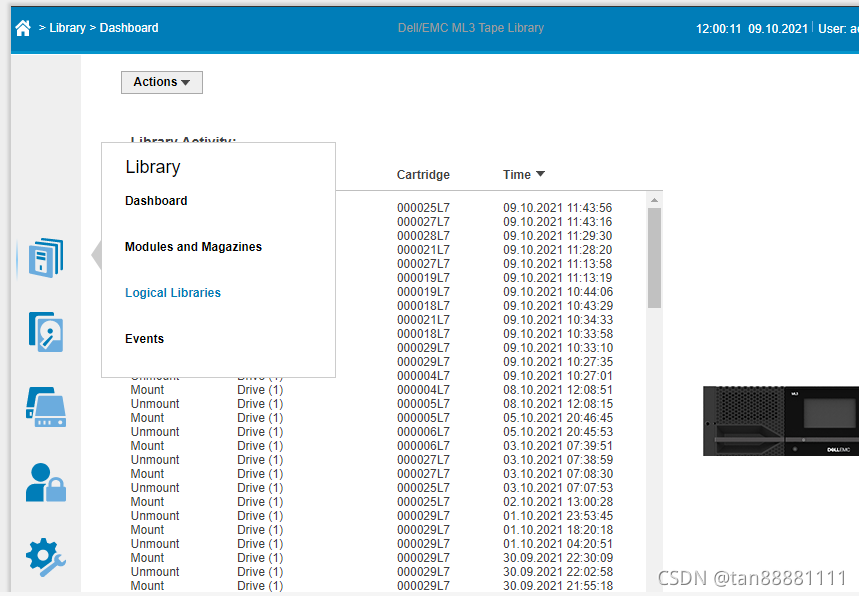Open Events in Library menu
Image resolution: width=859 pixels, height=596 pixels.
coord(145,339)
